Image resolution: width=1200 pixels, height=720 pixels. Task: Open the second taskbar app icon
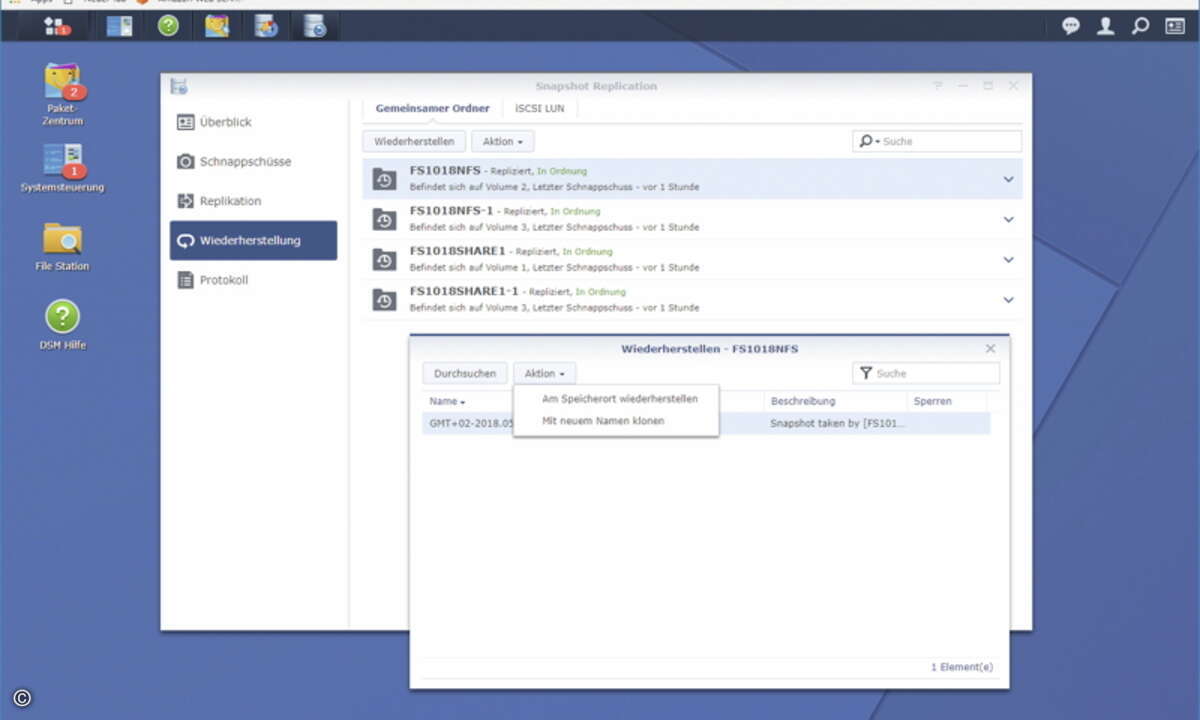(120, 26)
